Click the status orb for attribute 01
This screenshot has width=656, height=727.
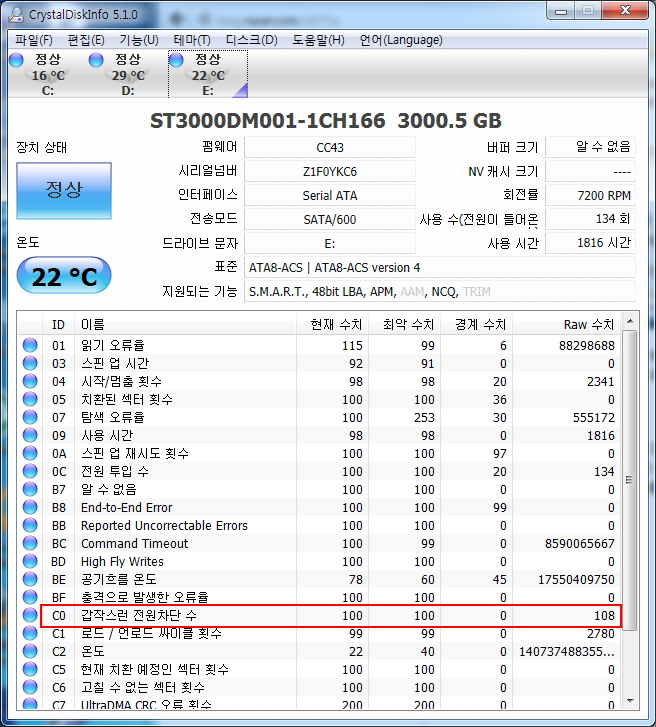click(30, 345)
